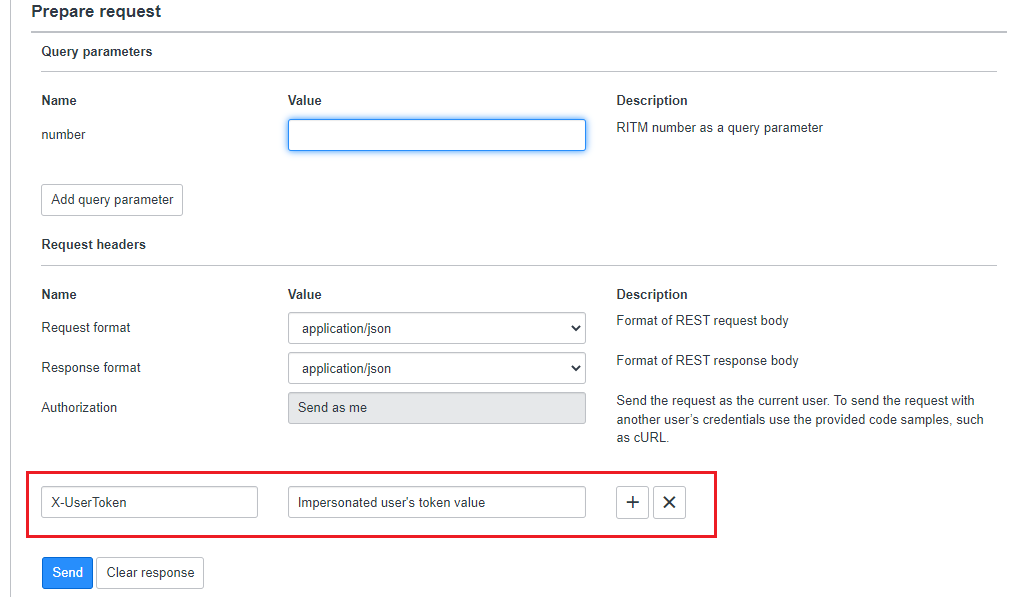Click the Send as me authorization field
Image resolution: width=1009 pixels, height=597 pixels.
coord(437,408)
